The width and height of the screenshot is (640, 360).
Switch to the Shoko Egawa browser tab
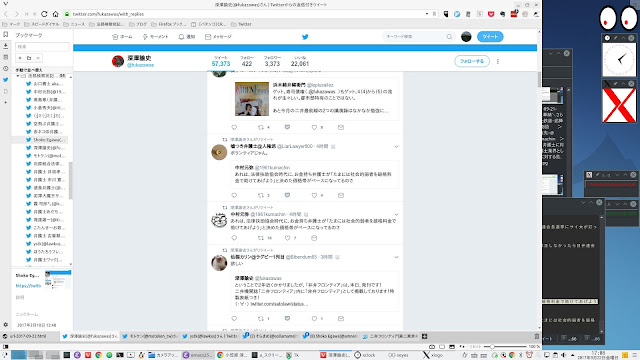(330, 336)
